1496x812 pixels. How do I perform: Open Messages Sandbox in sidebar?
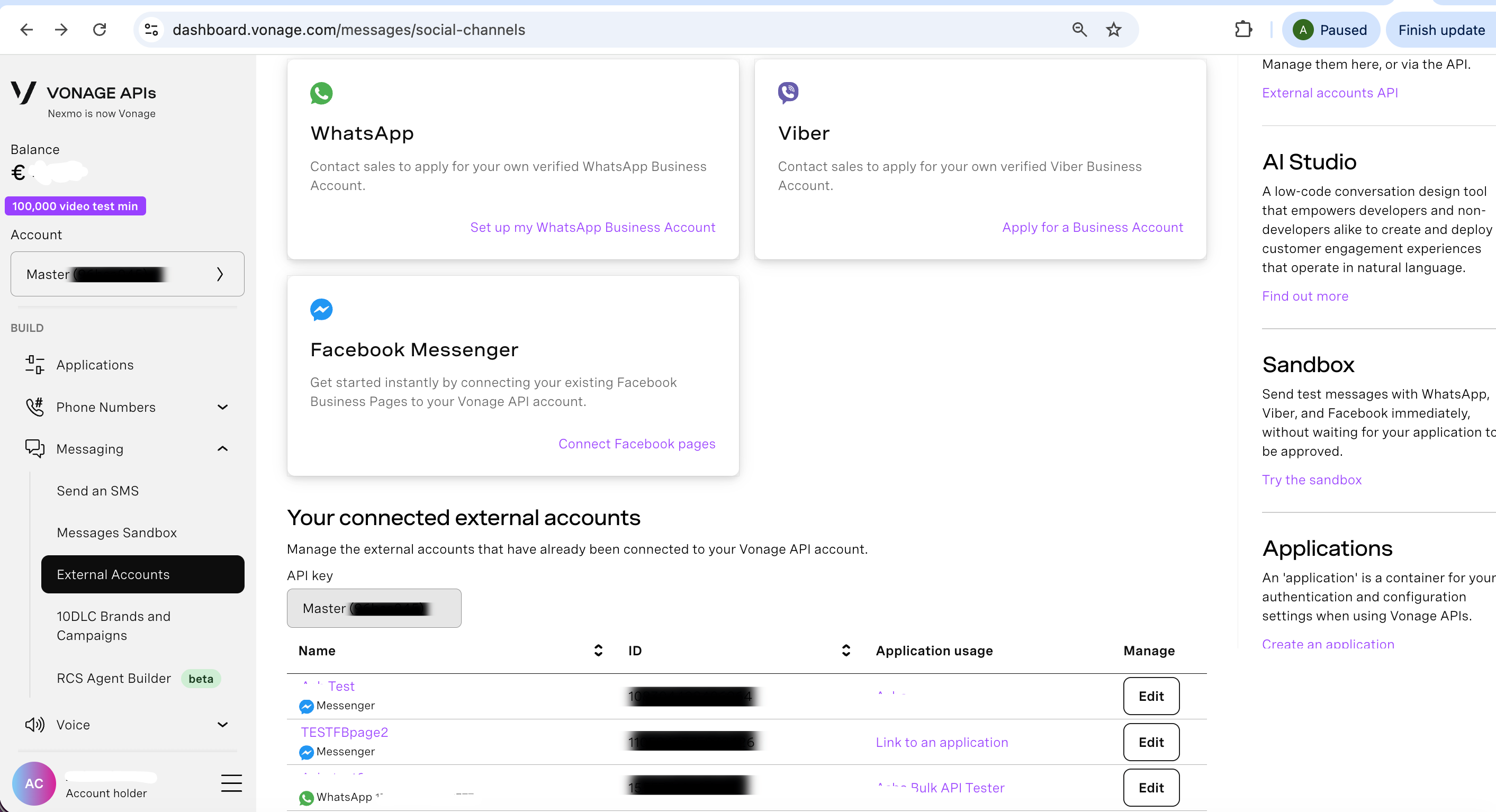pyautogui.click(x=117, y=533)
